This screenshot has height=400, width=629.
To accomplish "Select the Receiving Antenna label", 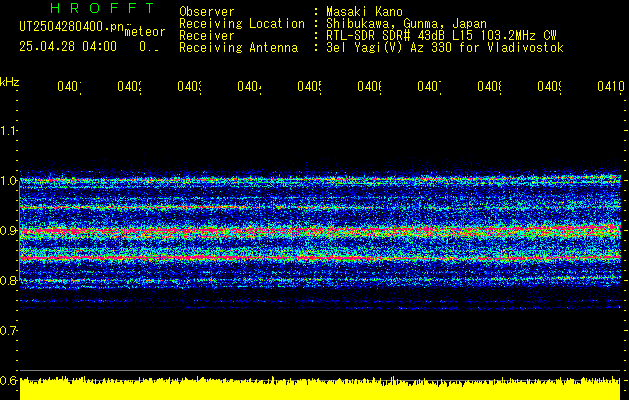I will coord(238,48).
